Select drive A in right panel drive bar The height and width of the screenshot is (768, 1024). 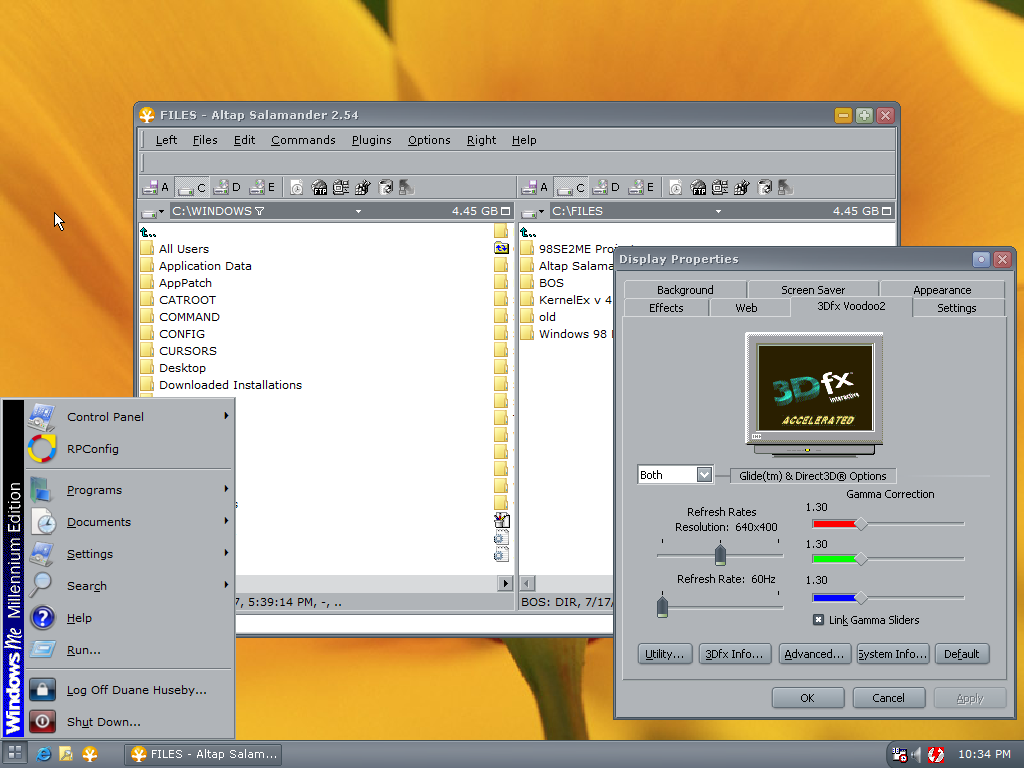pyautogui.click(x=536, y=188)
